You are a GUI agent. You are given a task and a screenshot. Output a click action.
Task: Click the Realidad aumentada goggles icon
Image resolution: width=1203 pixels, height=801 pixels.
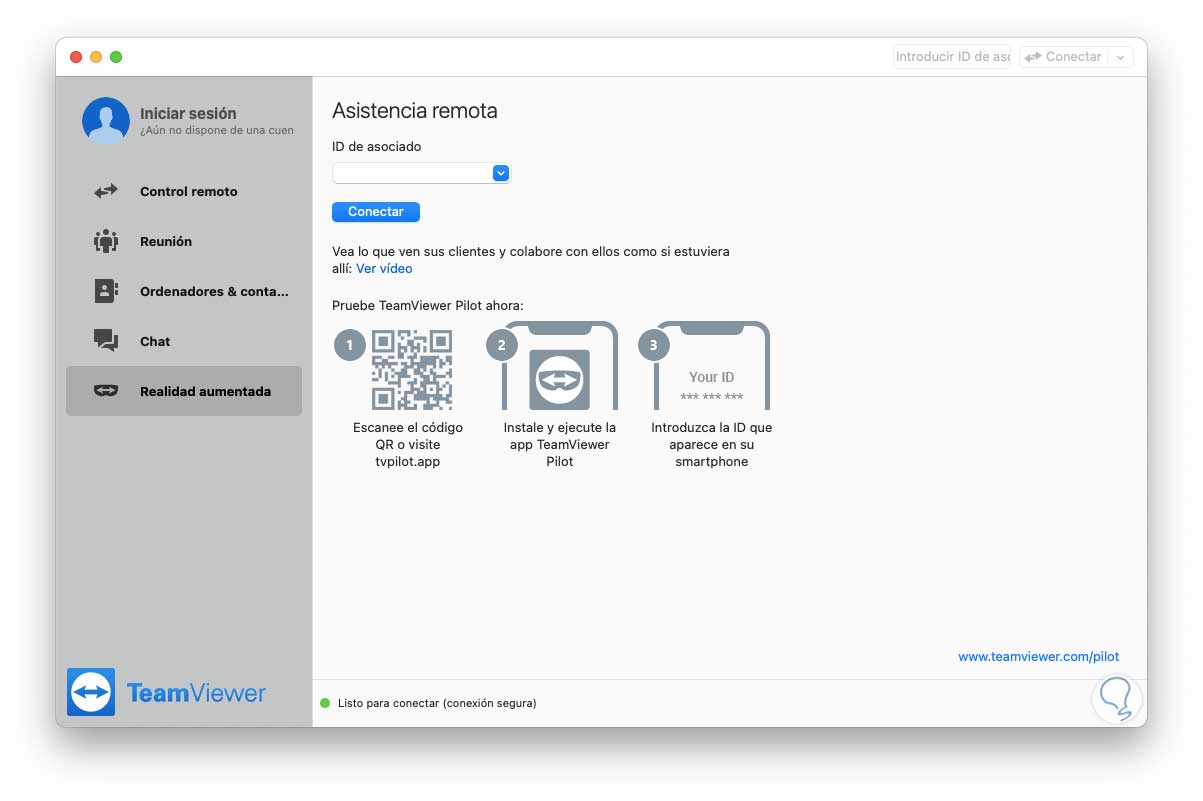coord(106,391)
